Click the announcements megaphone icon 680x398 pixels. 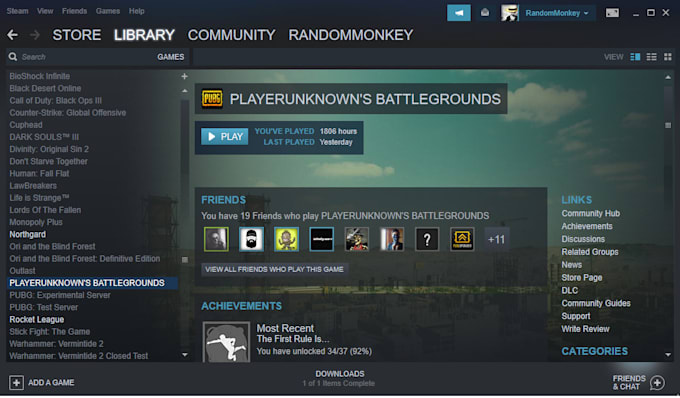pyautogui.click(x=458, y=13)
